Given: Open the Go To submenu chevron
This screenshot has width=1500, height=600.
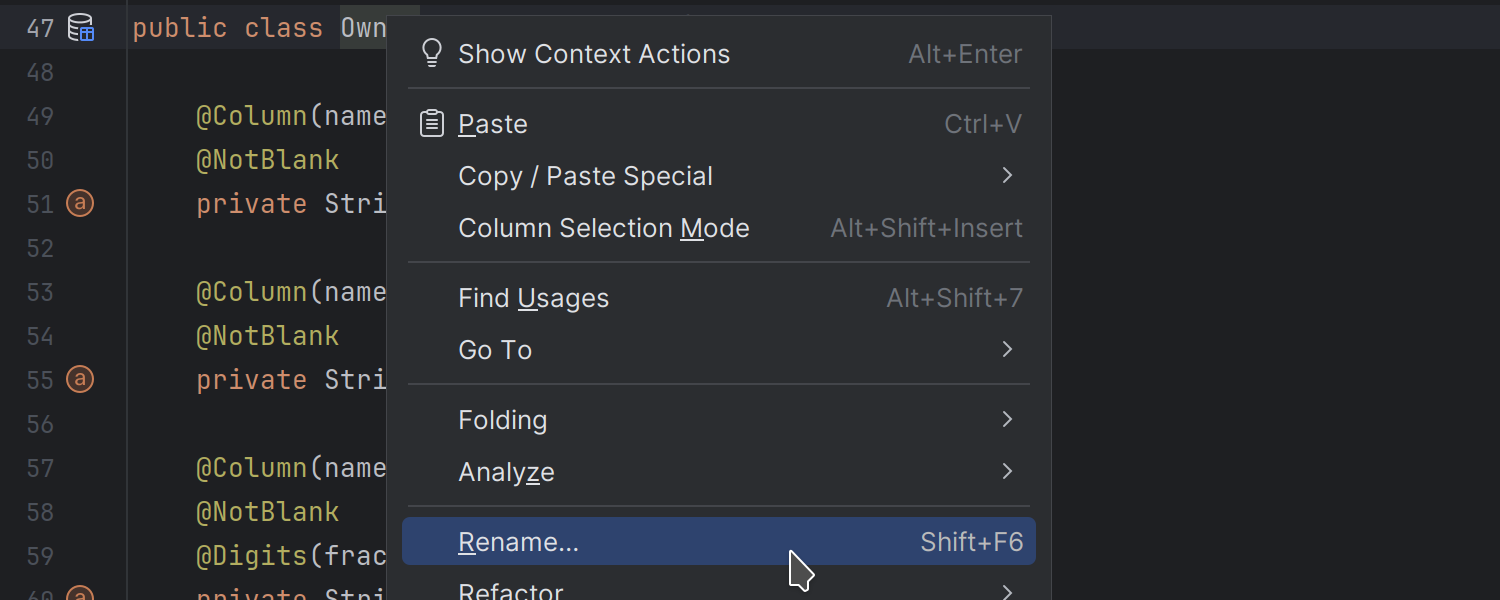Looking at the screenshot, I should click(x=1008, y=349).
